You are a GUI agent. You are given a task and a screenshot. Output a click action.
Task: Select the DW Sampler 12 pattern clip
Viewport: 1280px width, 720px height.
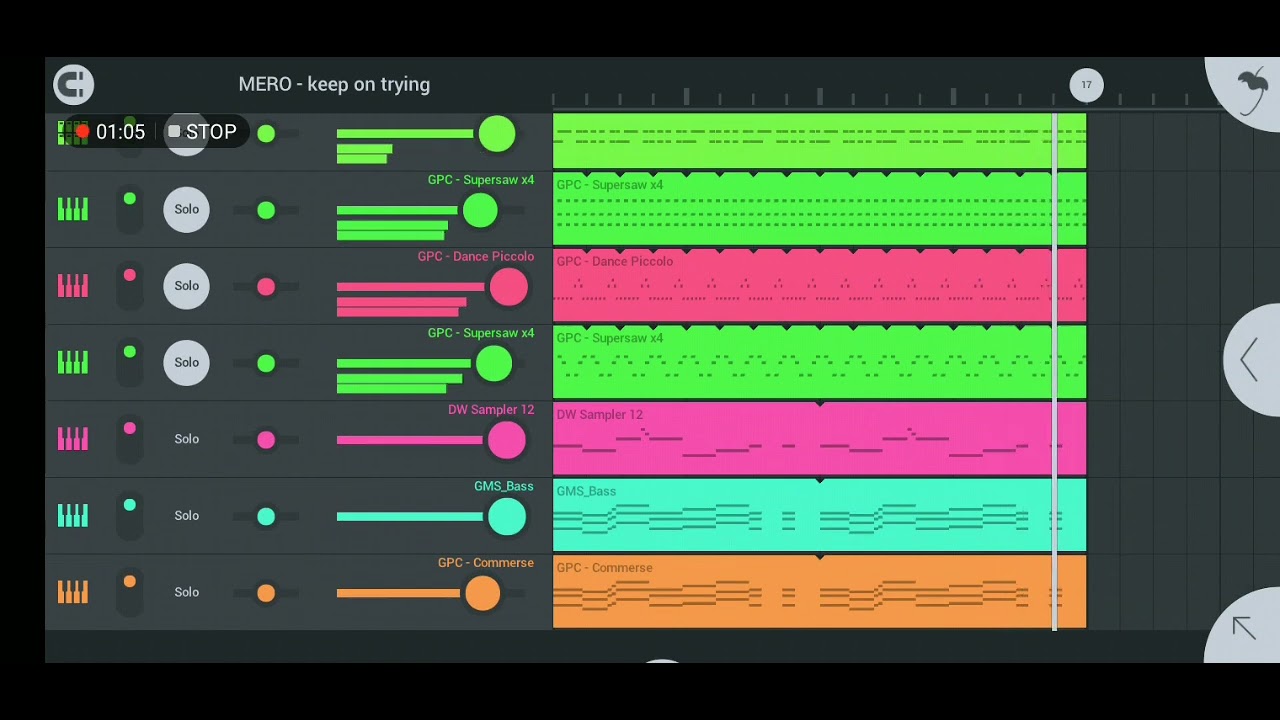(819, 439)
